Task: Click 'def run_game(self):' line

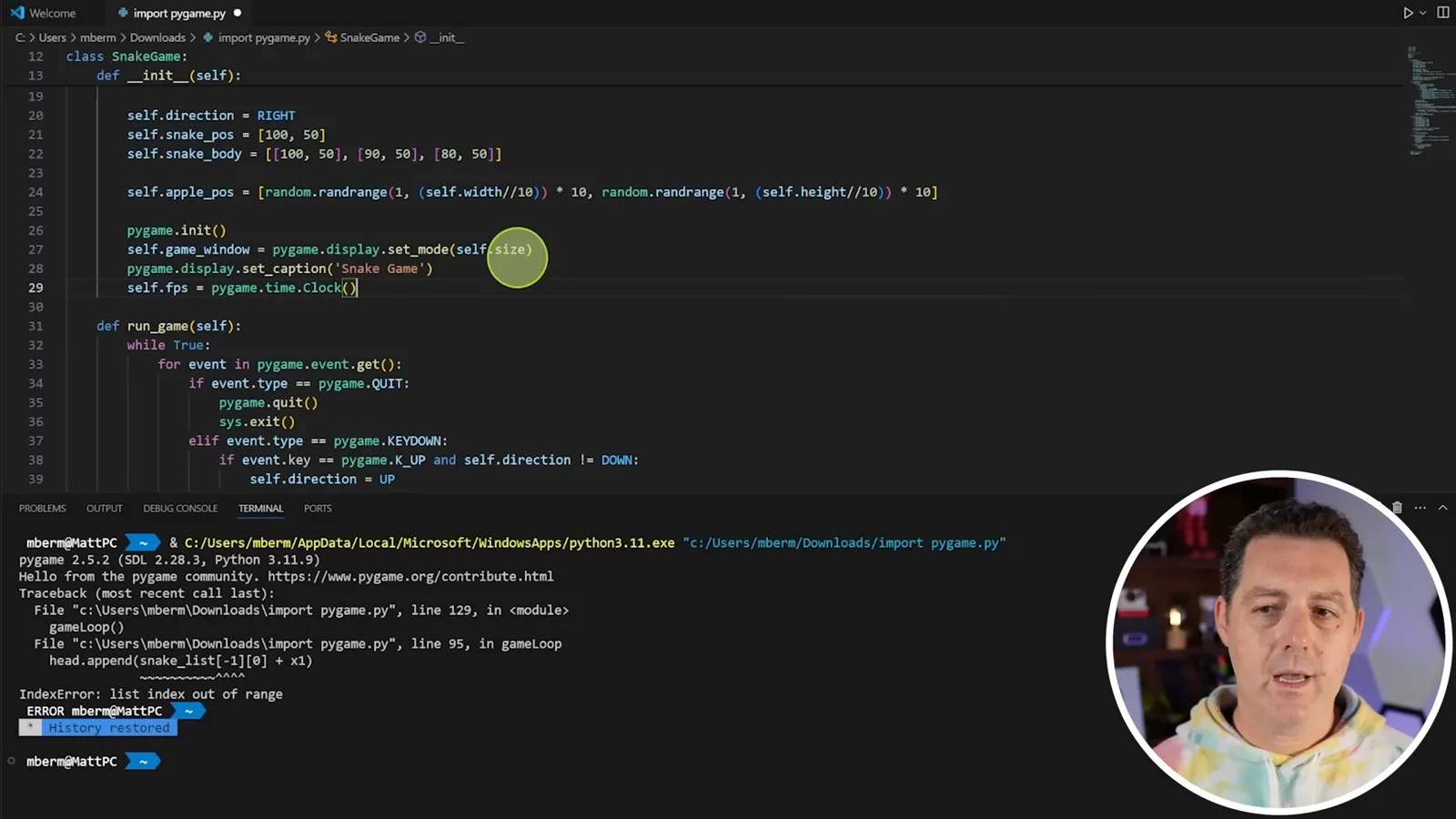Action: tap(168, 326)
